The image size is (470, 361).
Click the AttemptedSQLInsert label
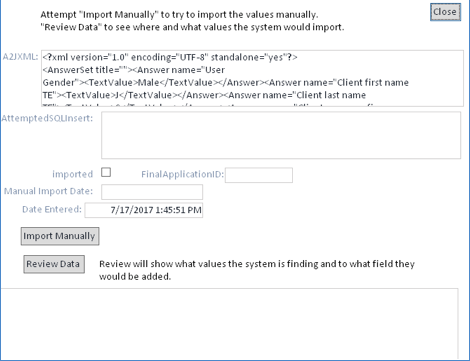[47, 118]
